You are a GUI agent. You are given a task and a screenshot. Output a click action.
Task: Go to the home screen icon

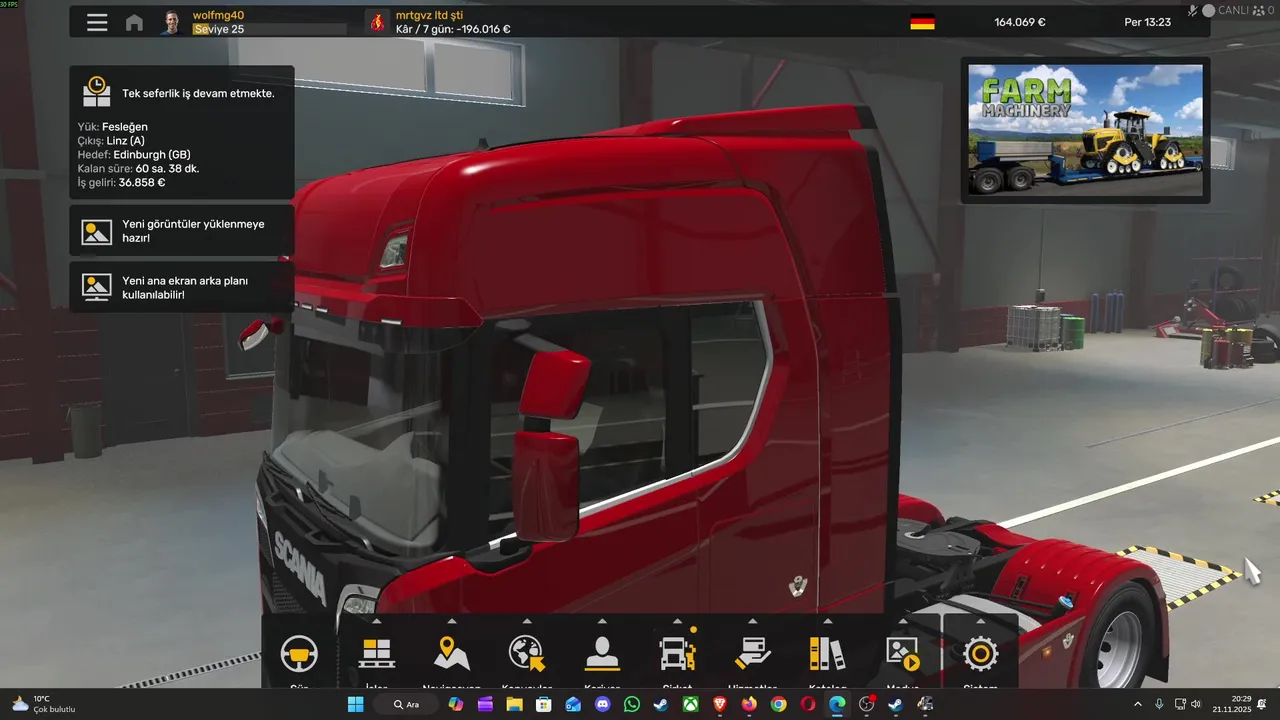[134, 22]
